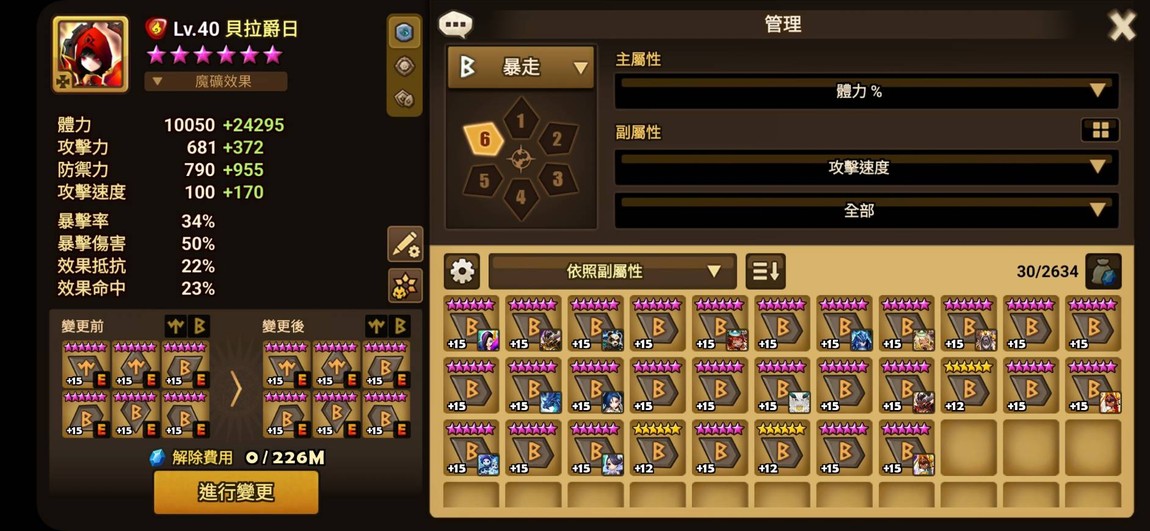
Task: Open the 攻擊速度 sub stat dropdown
Action: 866,167
